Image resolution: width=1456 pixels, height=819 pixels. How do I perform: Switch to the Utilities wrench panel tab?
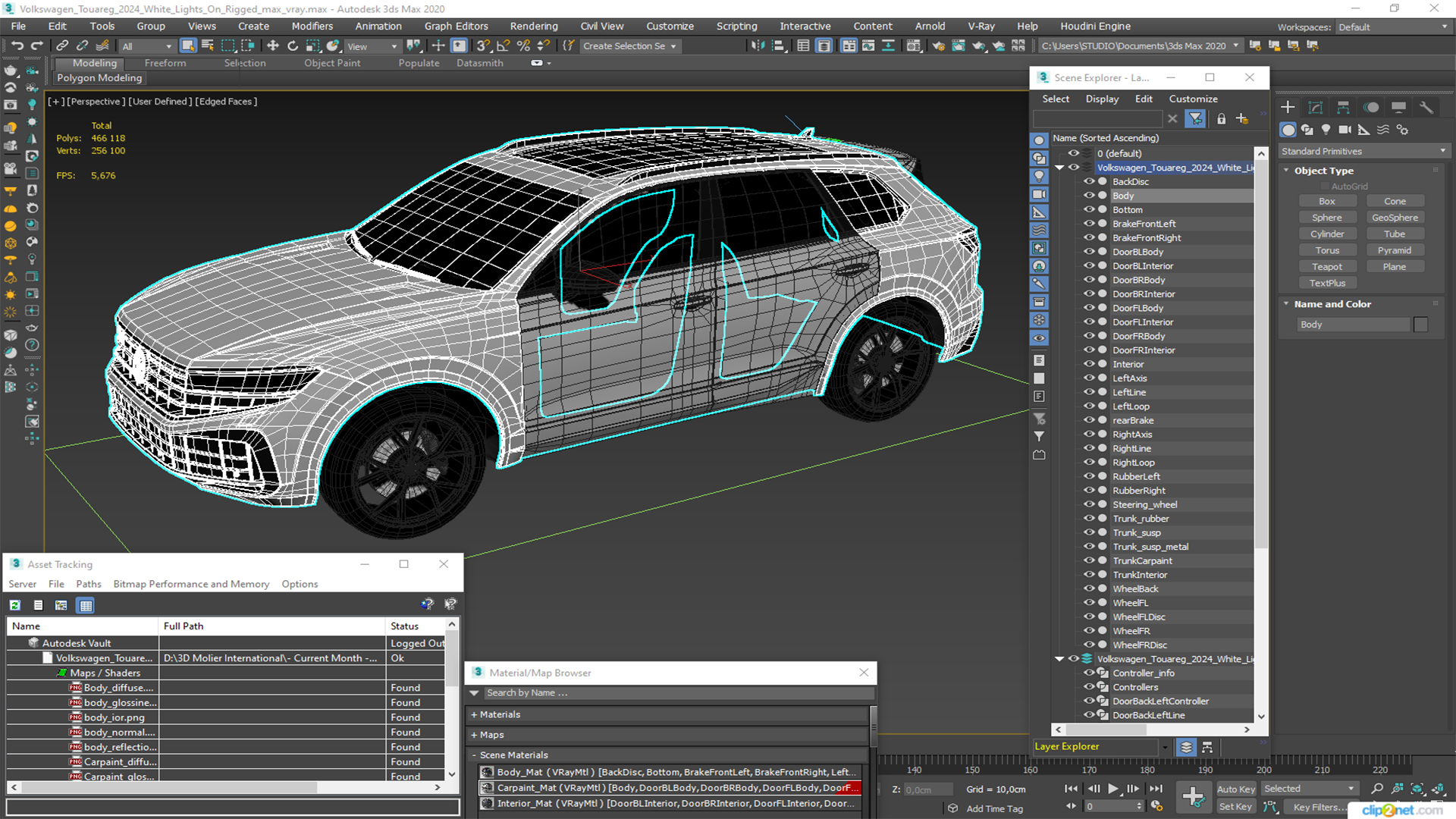pyautogui.click(x=1426, y=108)
